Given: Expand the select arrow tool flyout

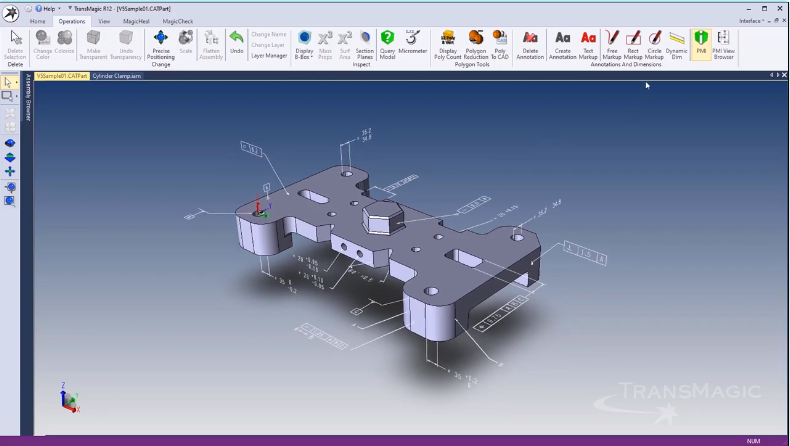Looking at the screenshot, I should 17,82.
